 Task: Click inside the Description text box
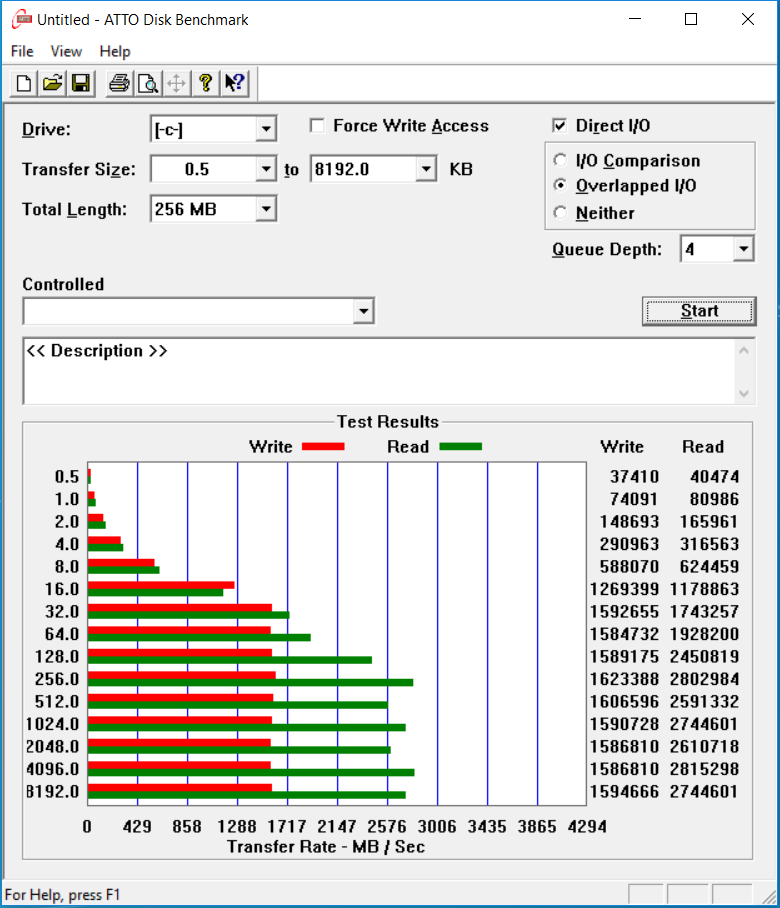[380, 371]
